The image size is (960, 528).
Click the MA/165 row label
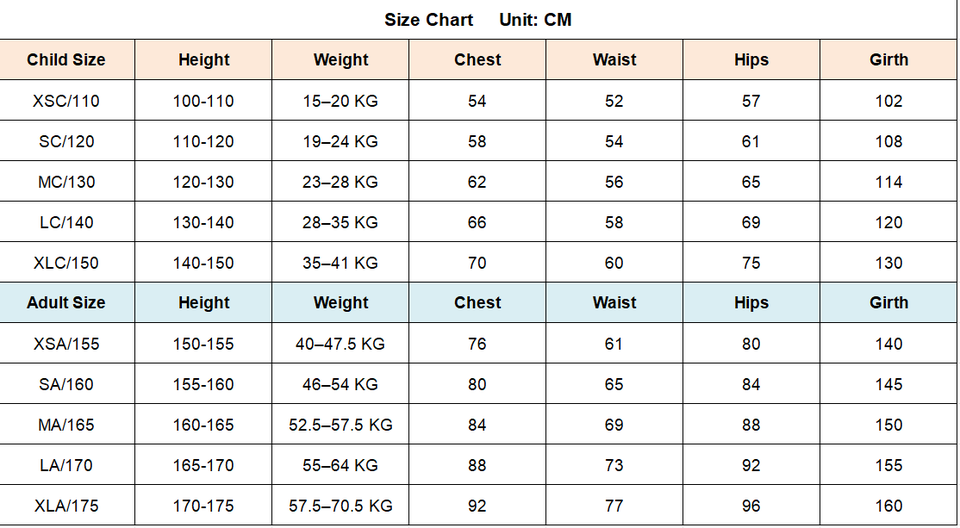(x=66, y=424)
